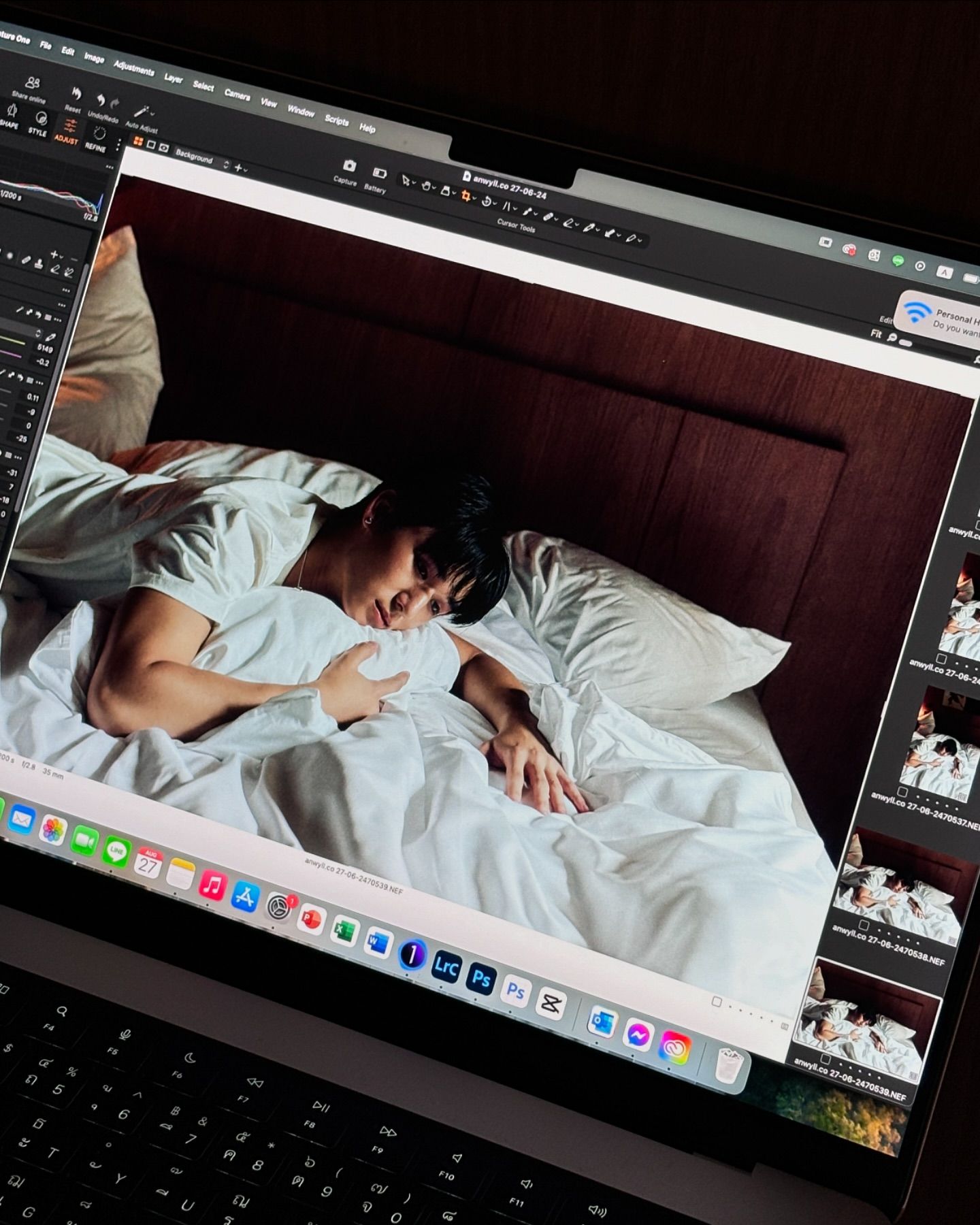Image resolution: width=980 pixels, height=1225 pixels.
Task: Select the Keystone cursor tool
Action: 506,207
